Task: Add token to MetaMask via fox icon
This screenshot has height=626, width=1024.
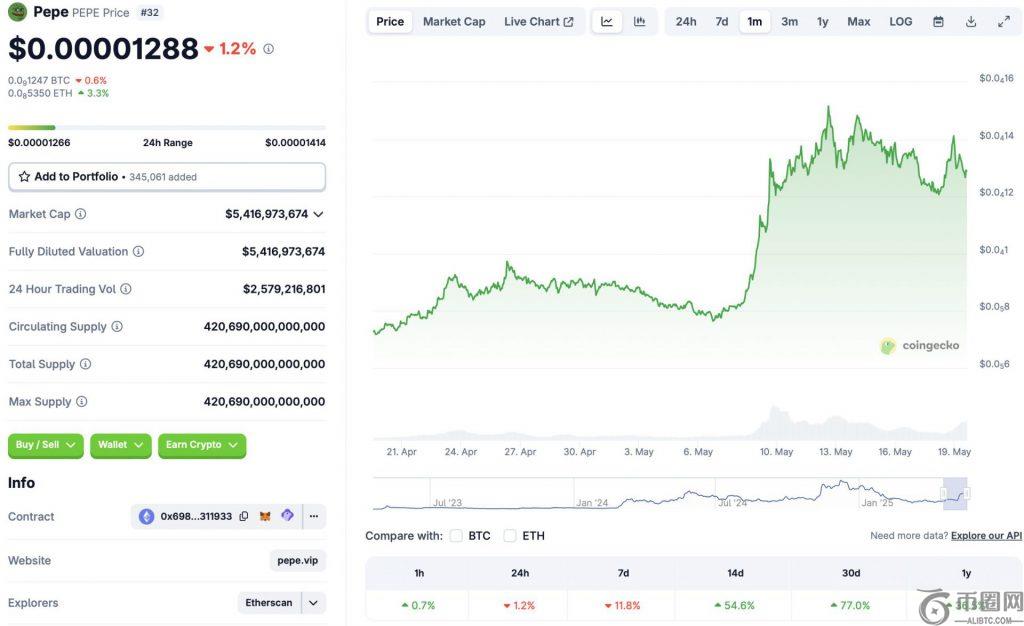Action: (x=265, y=517)
